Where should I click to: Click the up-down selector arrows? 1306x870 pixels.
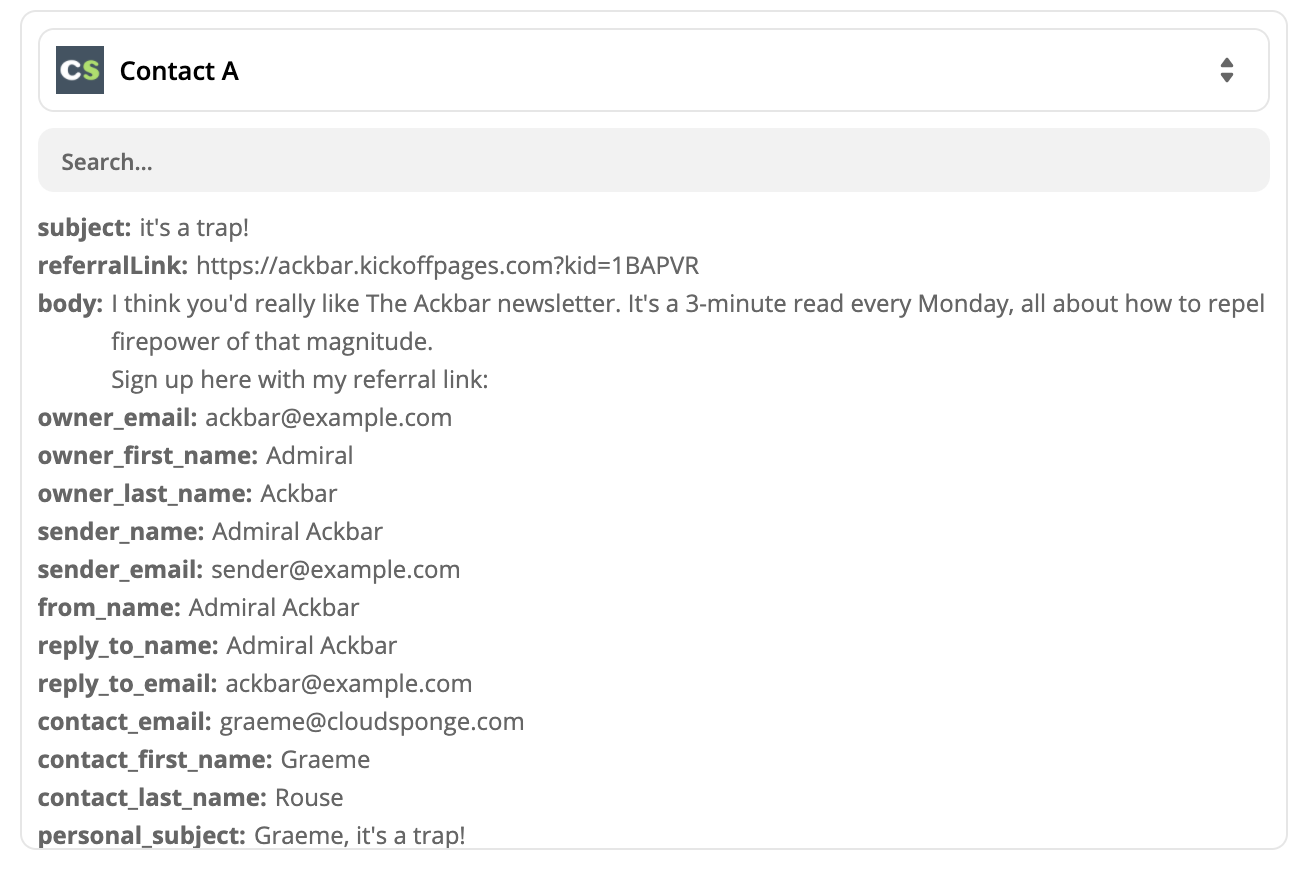[1227, 70]
